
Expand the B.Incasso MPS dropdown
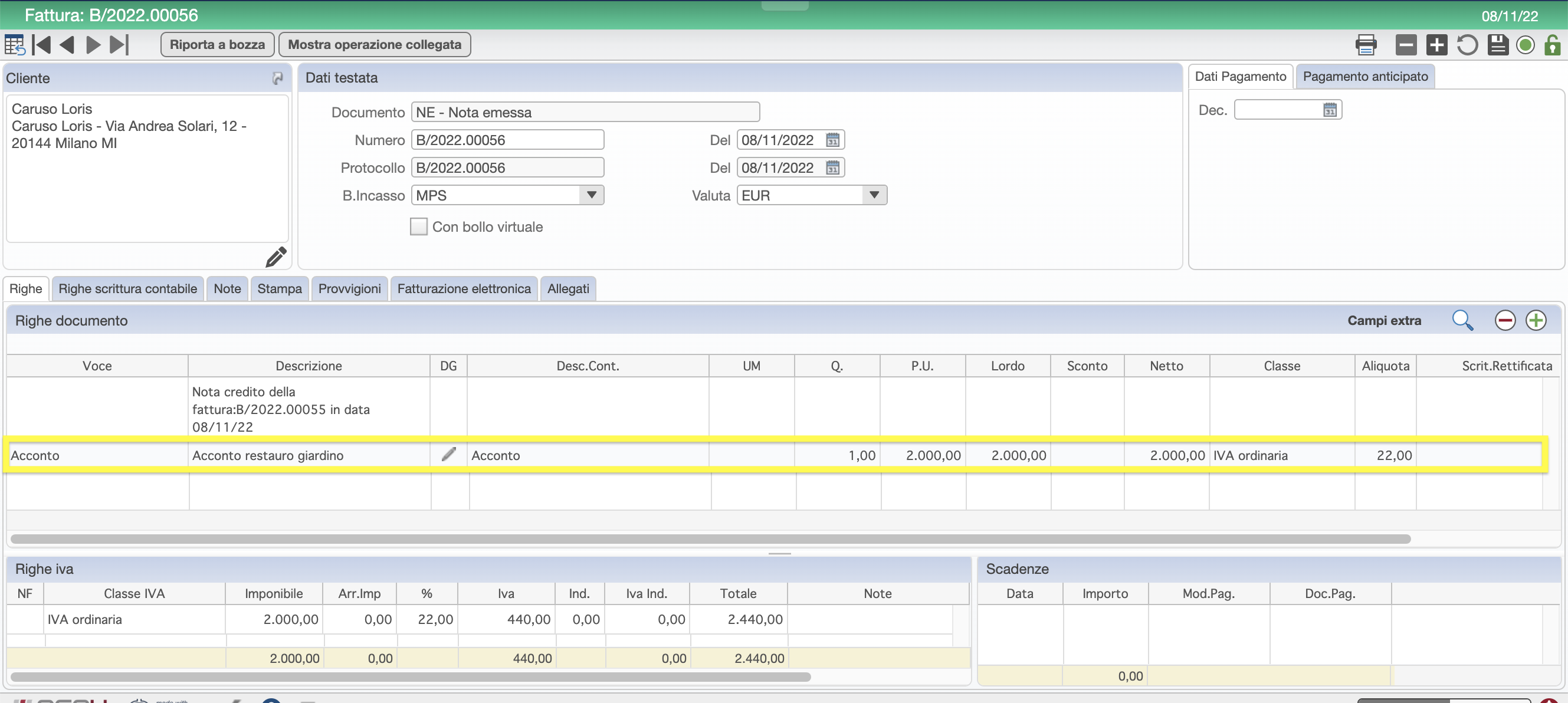pos(591,195)
